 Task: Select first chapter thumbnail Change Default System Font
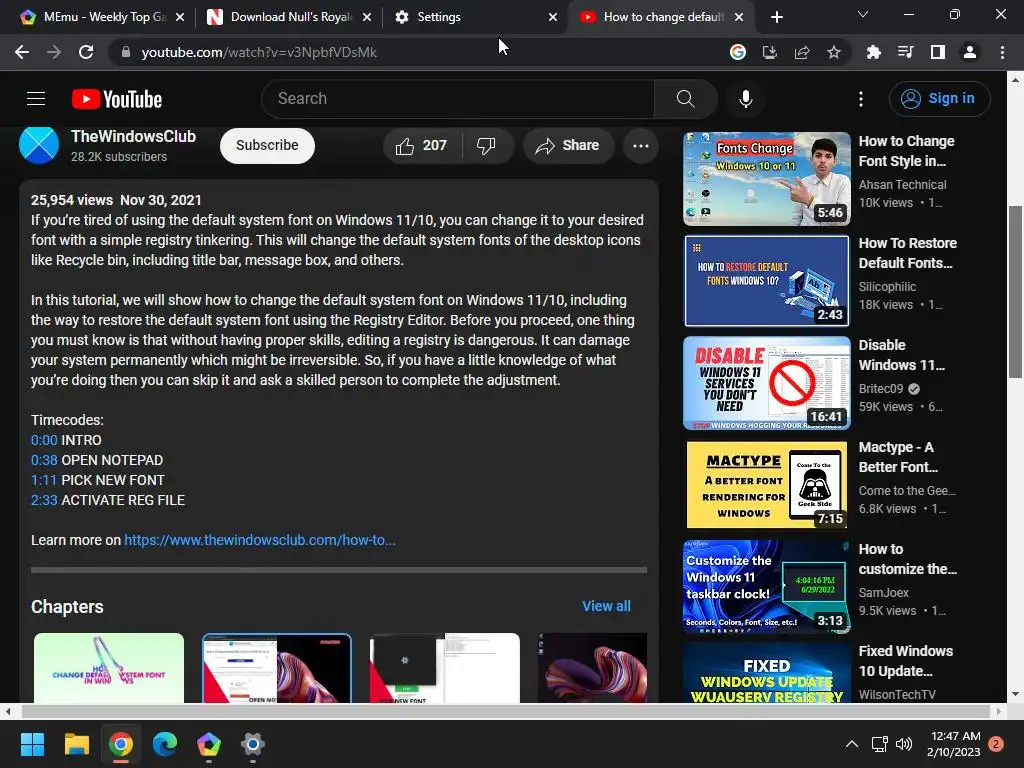point(109,668)
